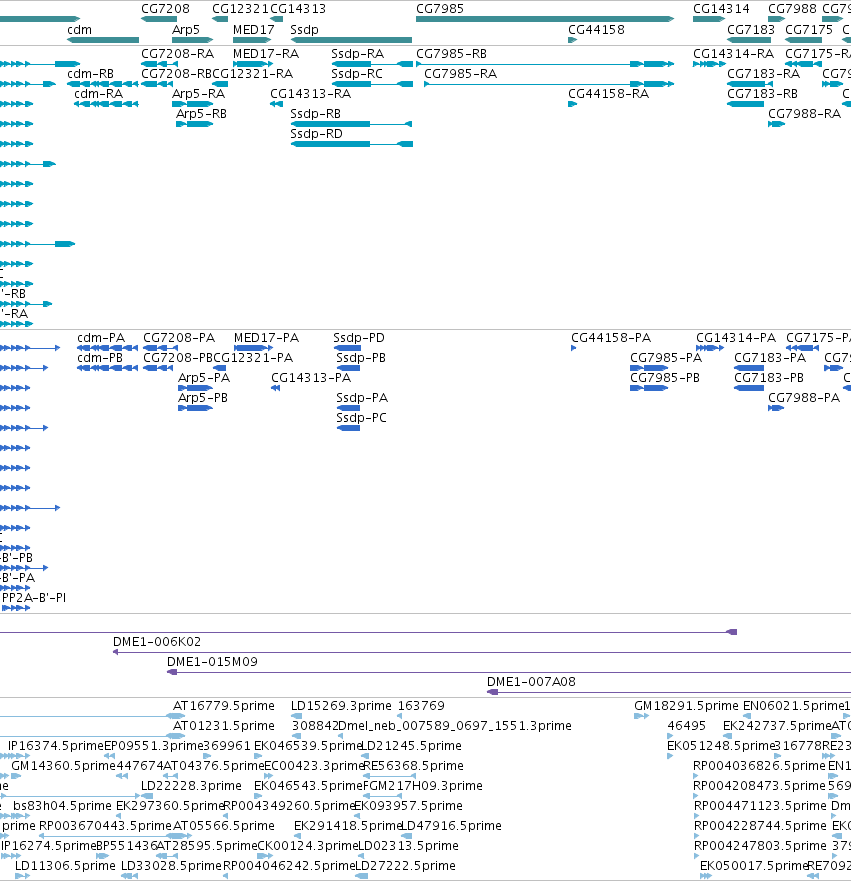This screenshot has width=851, height=881.
Task: Select EST GM18291.5prime
Action: [x=686, y=706]
